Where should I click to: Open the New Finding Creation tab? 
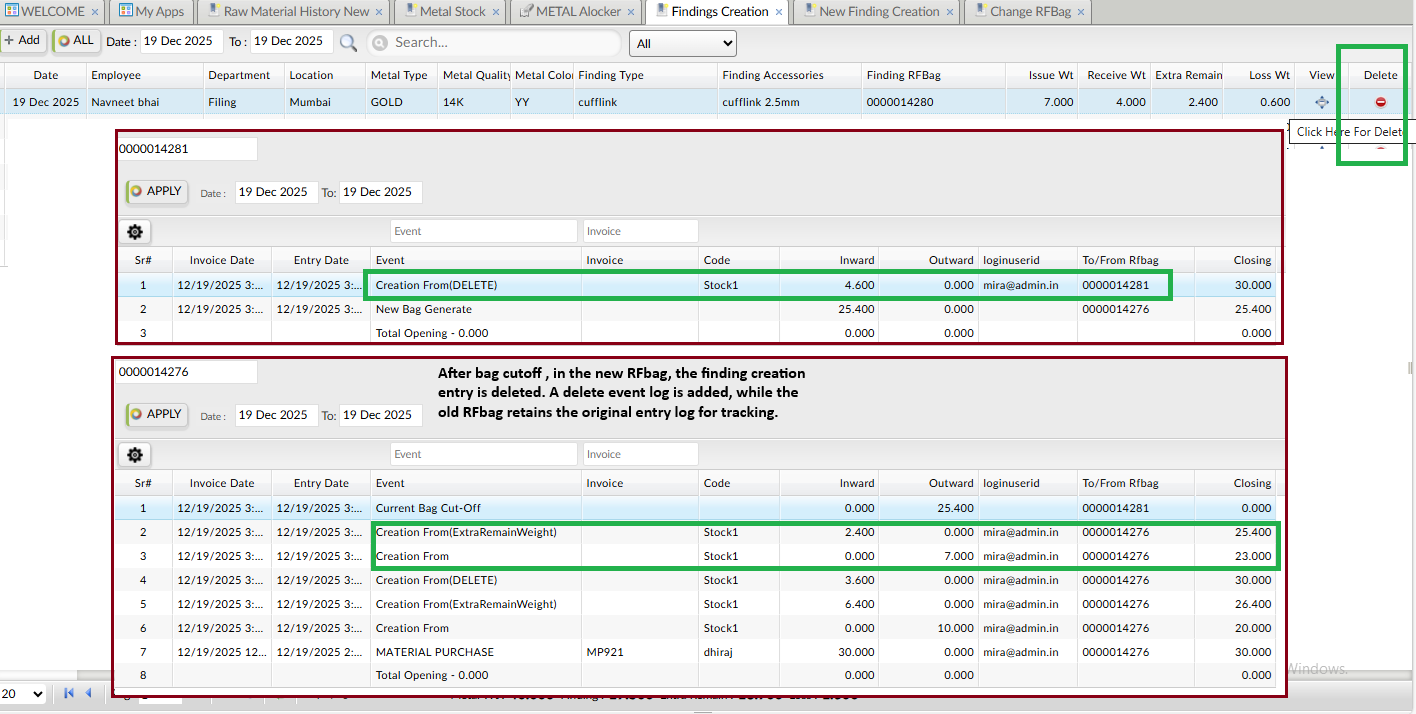(878, 12)
